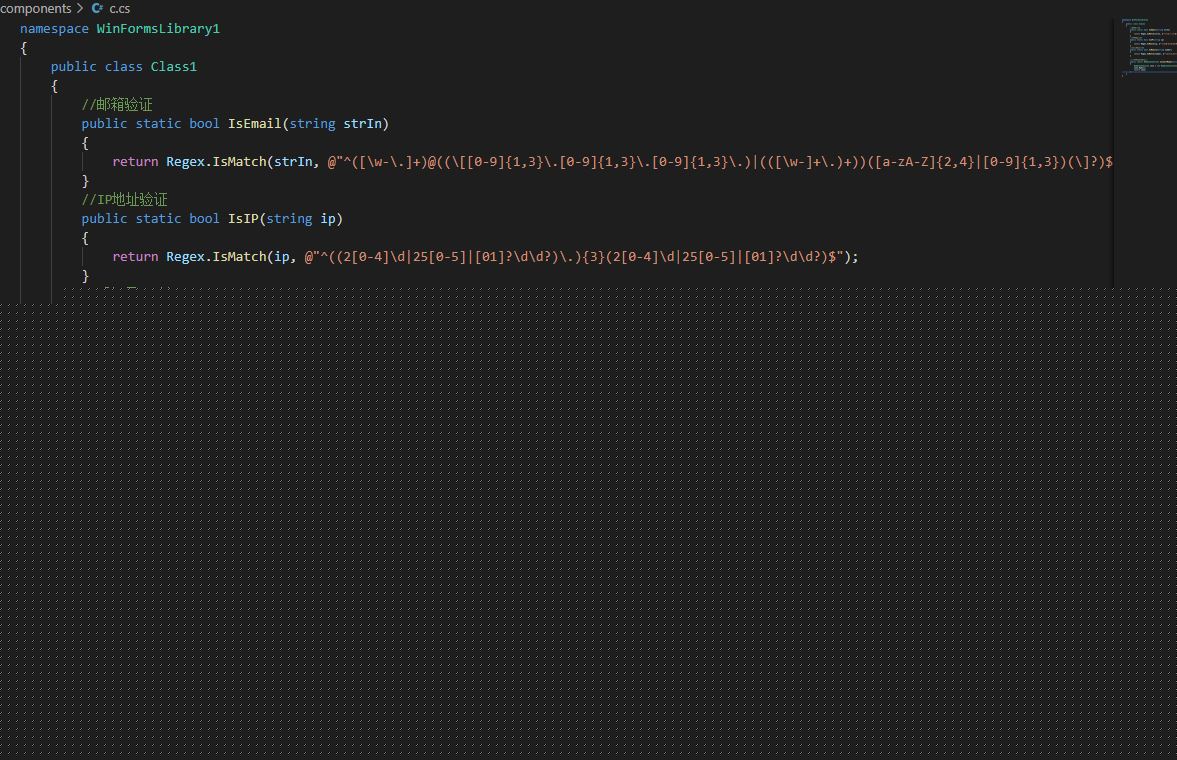Click the opening brace below Class1
This screenshot has width=1177, height=760.
click(55, 85)
